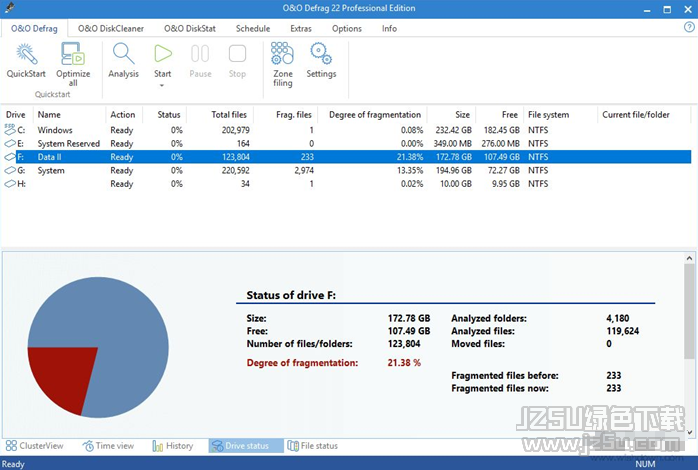
Task: Sort by Degree of fragmentation header
Action: 375,114
